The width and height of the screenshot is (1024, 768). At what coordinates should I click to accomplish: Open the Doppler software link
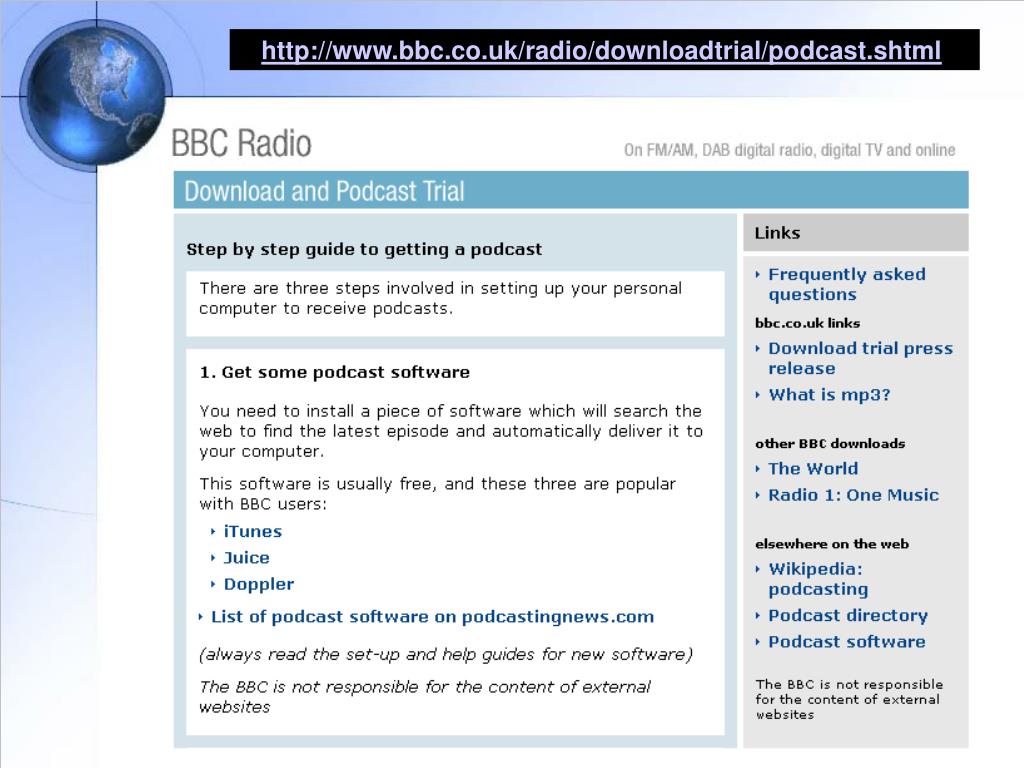(x=259, y=584)
